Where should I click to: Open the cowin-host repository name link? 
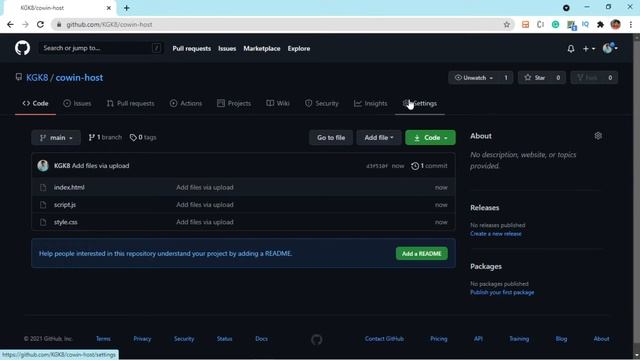pyautogui.click(x=79, y=78)
